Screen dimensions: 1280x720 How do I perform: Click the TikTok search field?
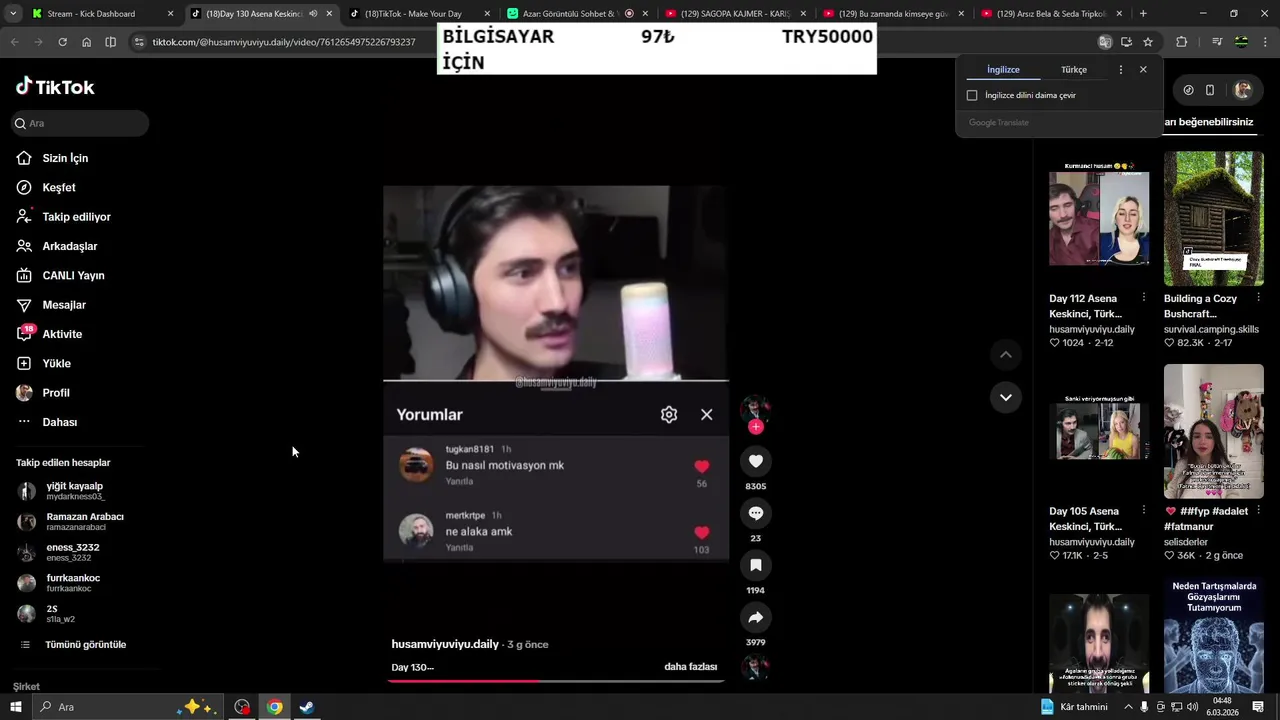tap(80, 123)
